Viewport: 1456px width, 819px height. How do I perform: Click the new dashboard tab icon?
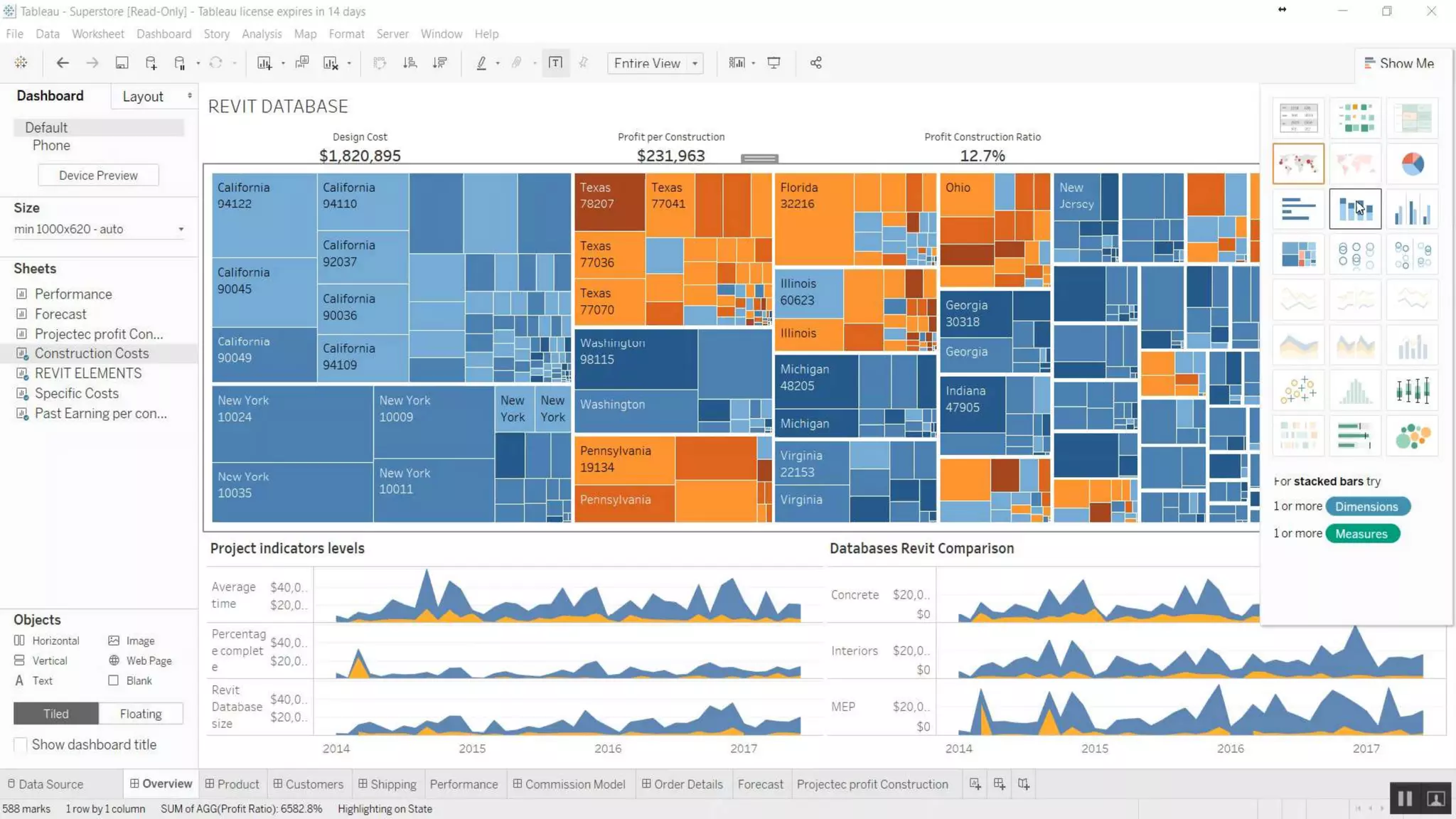click(999, 783)
